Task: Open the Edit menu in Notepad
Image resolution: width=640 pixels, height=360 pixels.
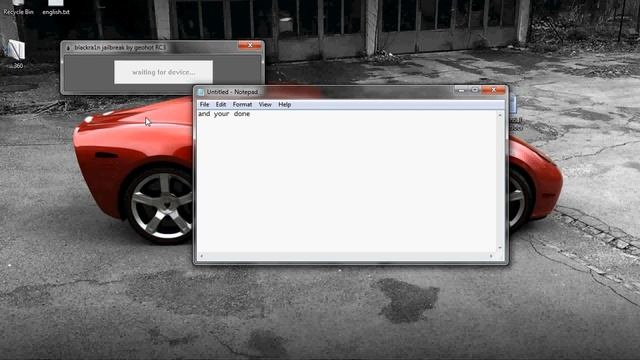Action: tap(221, 104)
